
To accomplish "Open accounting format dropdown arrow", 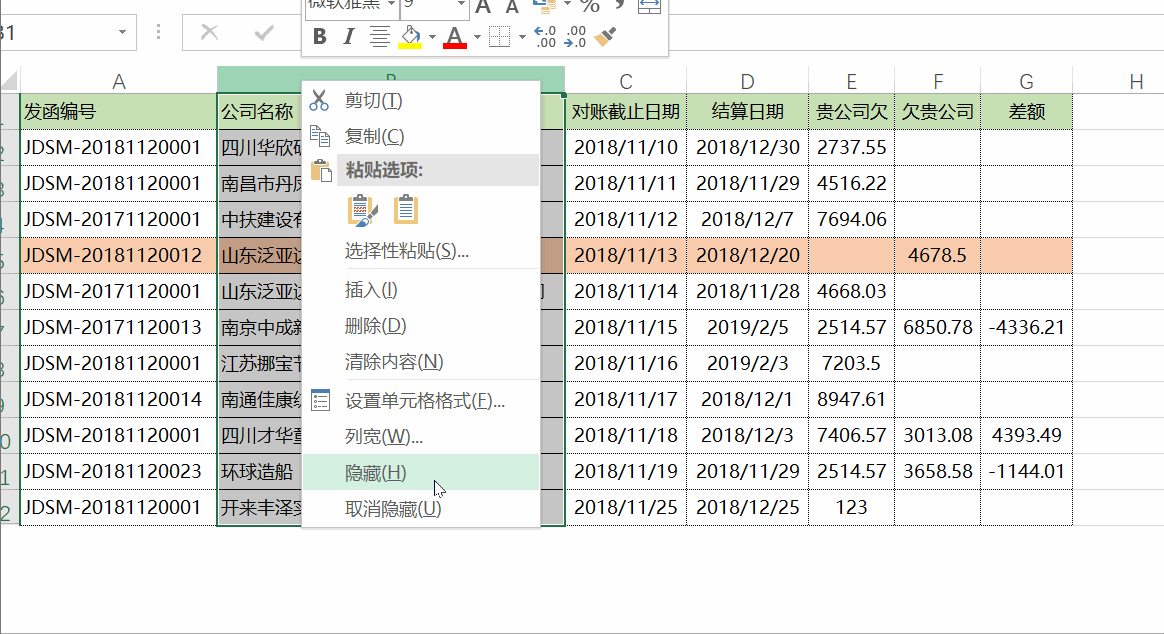I will click(x=567, y=4).
